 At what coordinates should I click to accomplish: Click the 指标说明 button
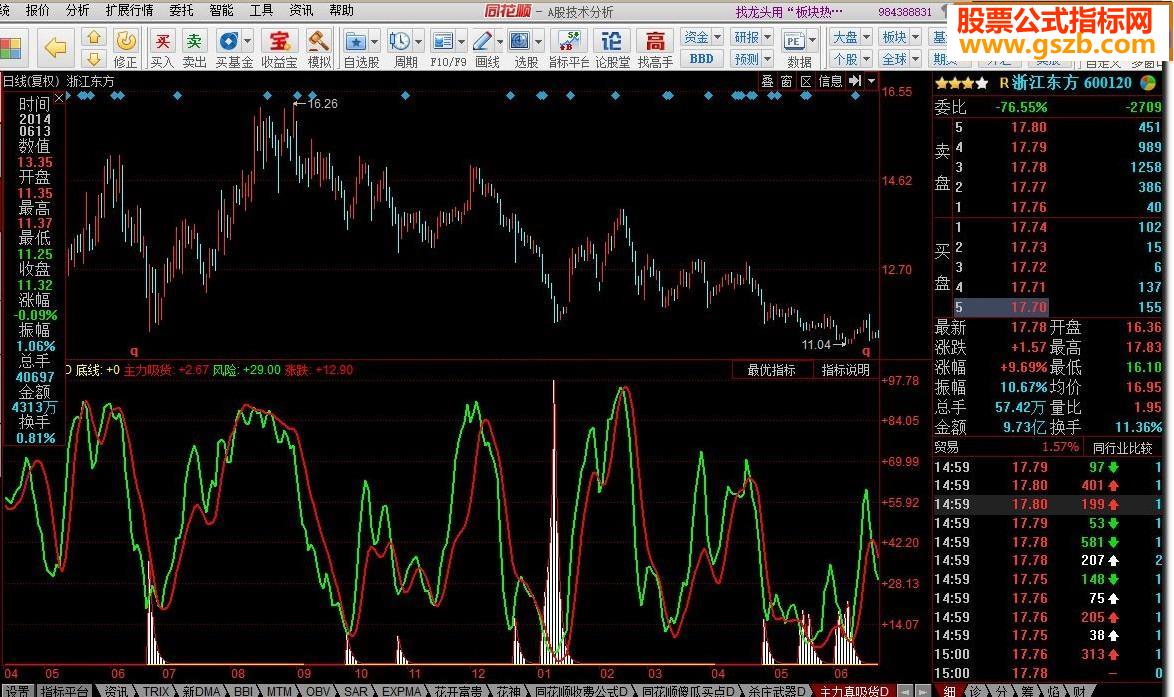coord(845,370)
